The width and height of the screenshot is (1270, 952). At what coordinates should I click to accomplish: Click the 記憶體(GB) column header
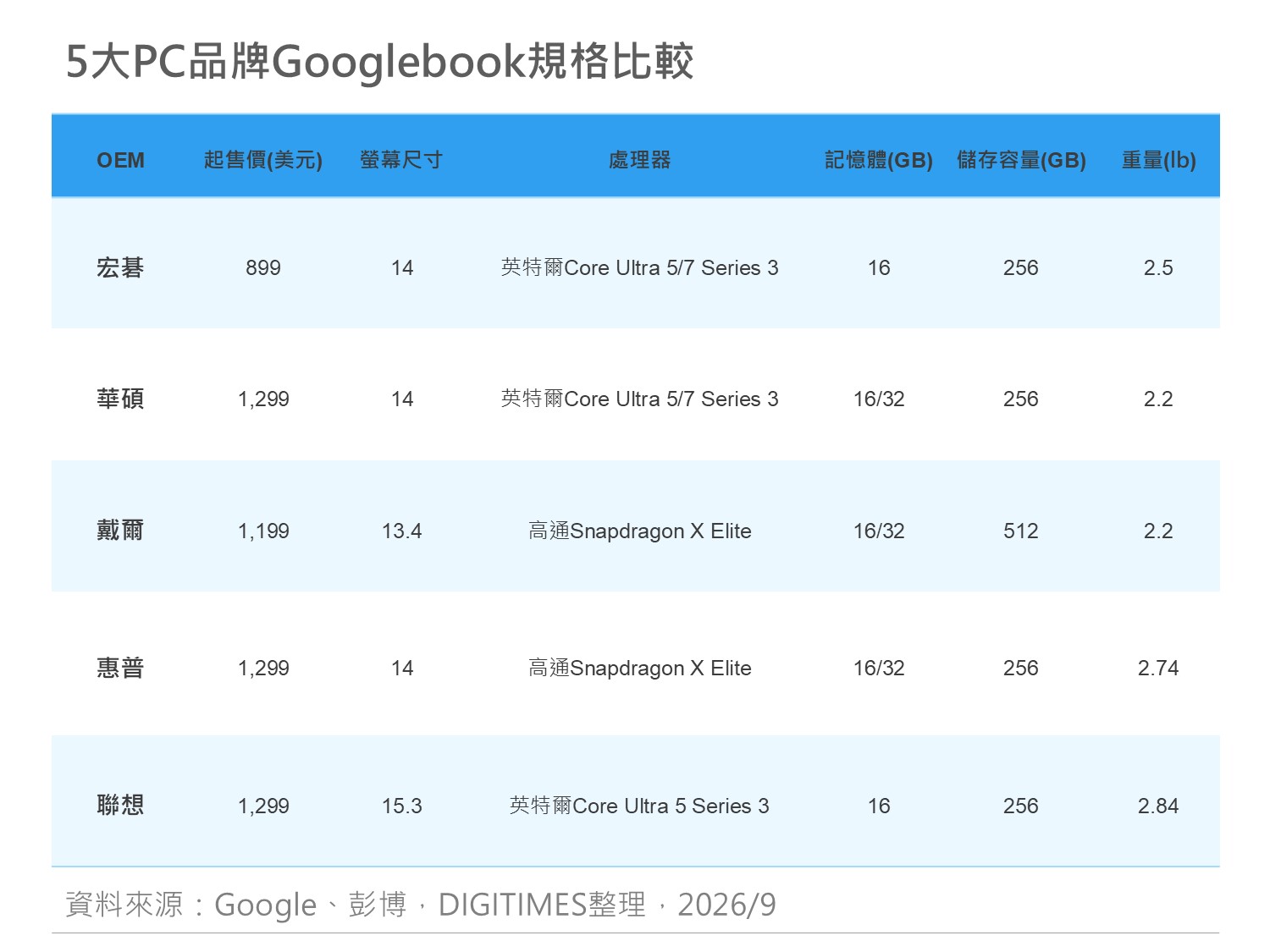(x=879, y=160)
